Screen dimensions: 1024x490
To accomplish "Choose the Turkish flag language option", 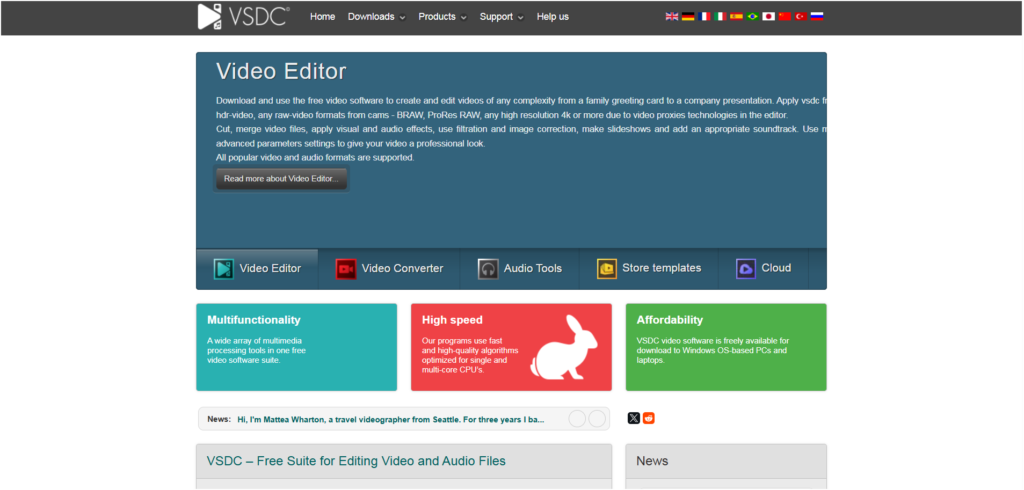I will [x=801, y=16].
